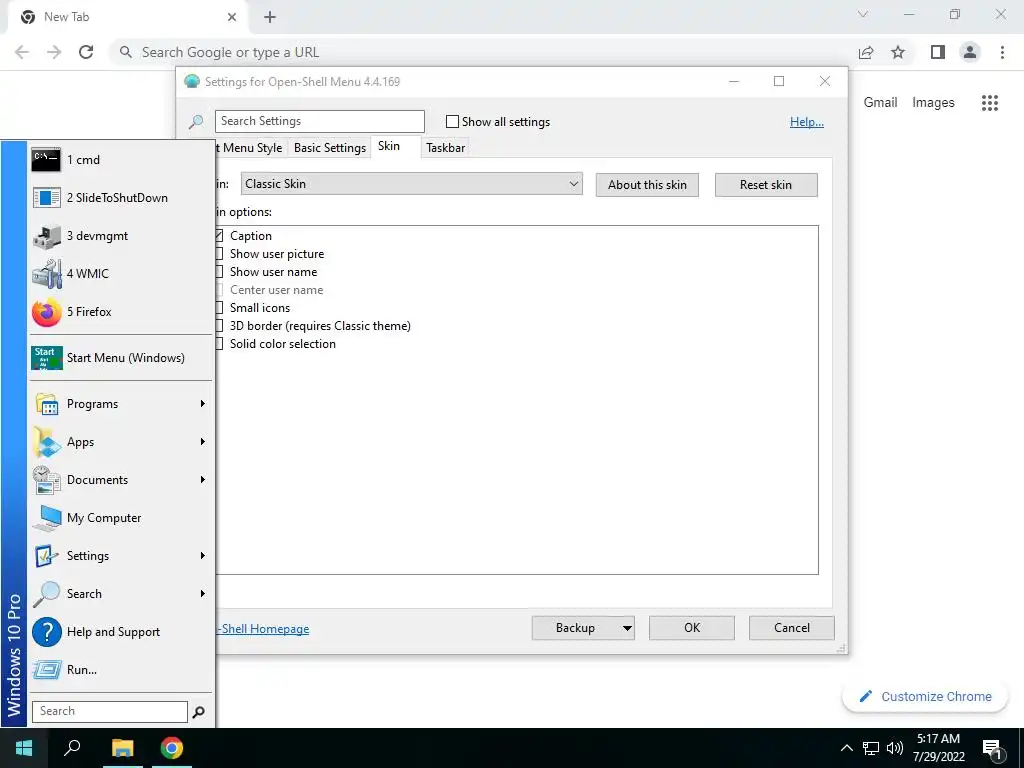
Task: Expand the Settings submenu arrow
Action: pos(202,556)
